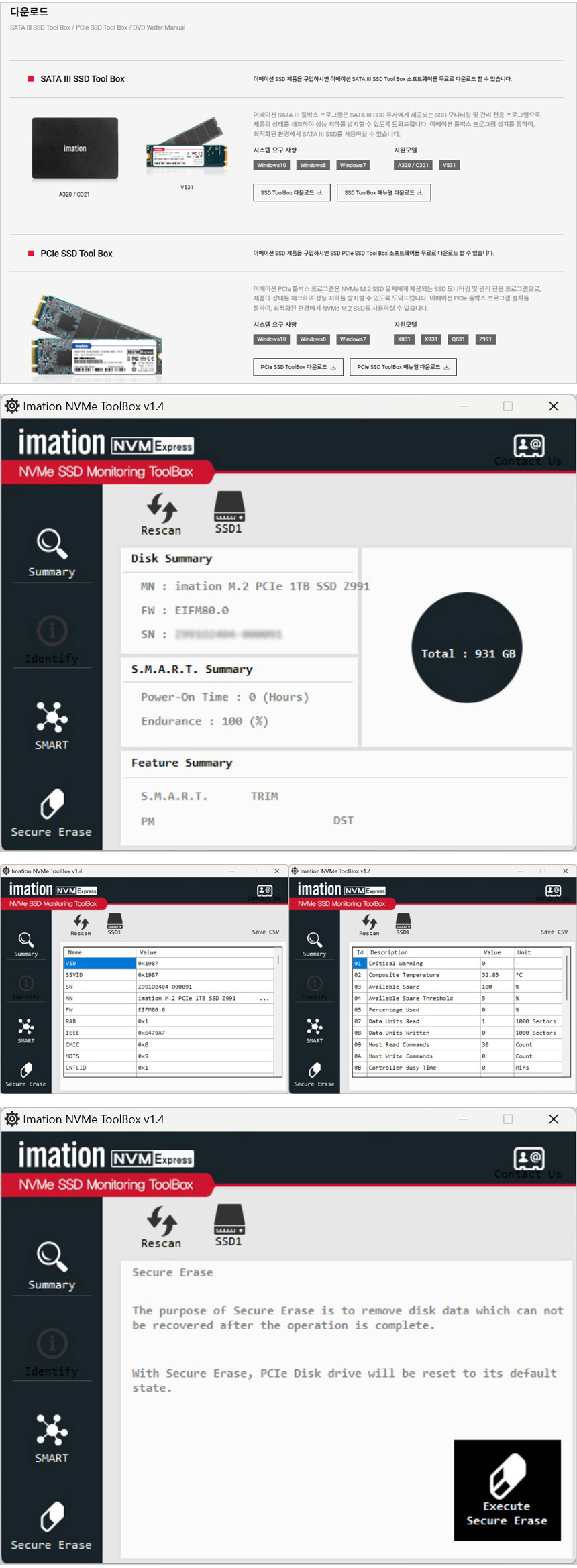This screenshot has width=577, height=1568.
Task: Click Rescan icon in the bottom Secure Erase window
Action: tap(162, 1221)
